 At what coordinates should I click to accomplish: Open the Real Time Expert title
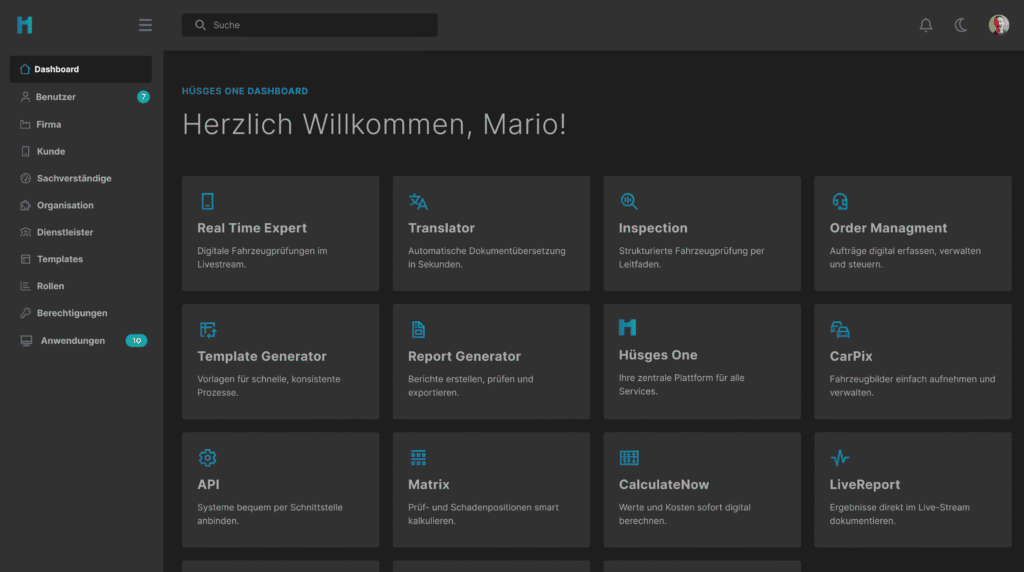[x=252, y=228]
